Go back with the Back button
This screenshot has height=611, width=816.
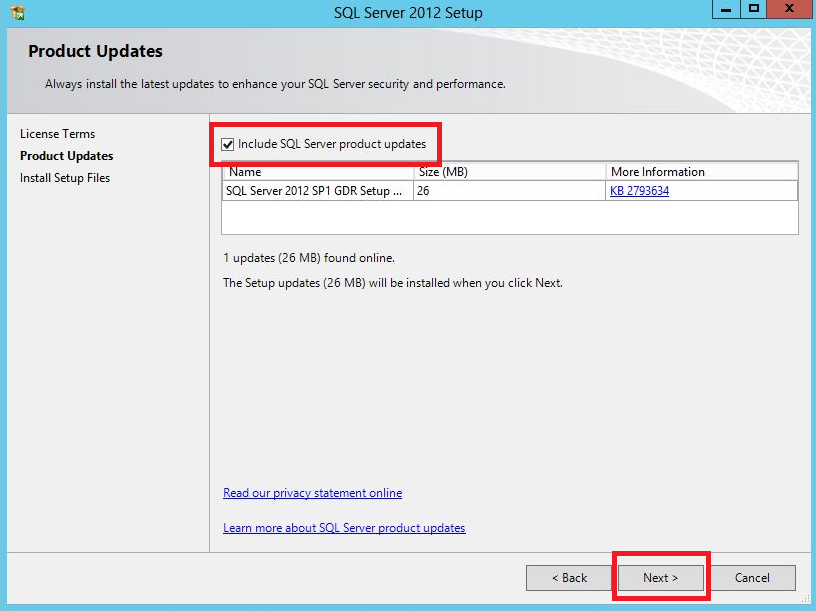[x=569, y=578]
